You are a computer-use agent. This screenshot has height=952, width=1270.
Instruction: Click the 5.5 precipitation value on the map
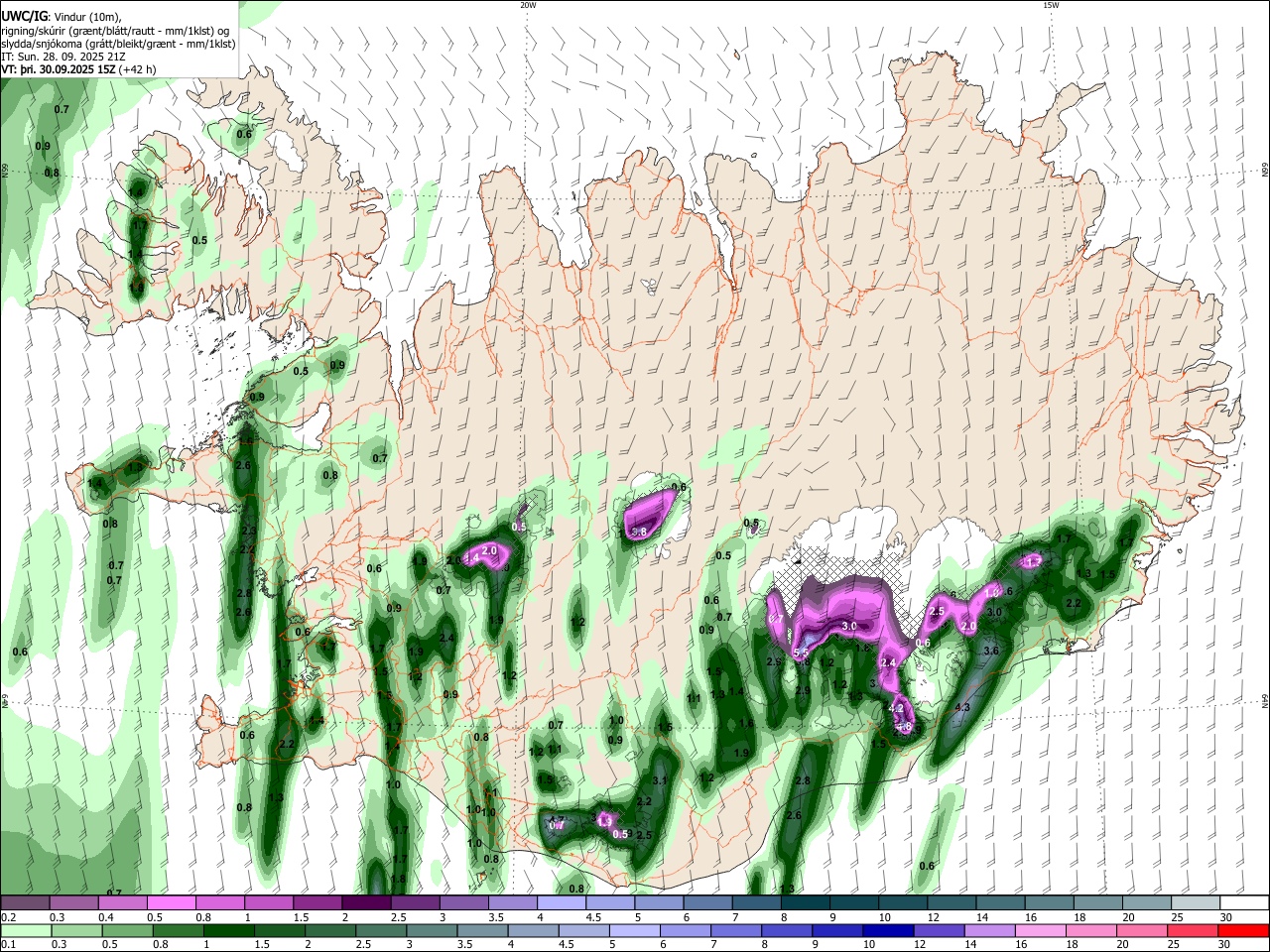(x=800, y=653)
